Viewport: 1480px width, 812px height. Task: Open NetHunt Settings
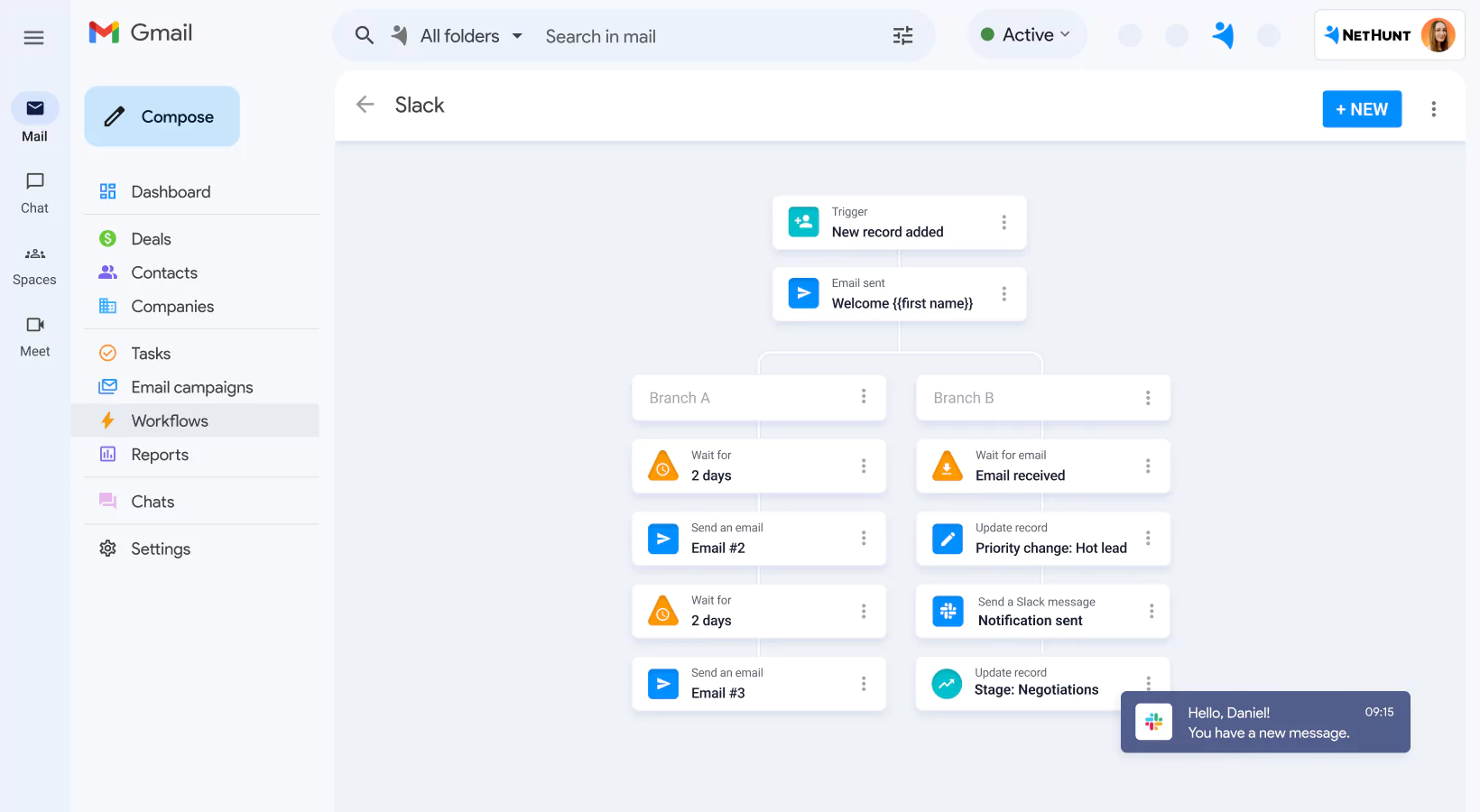coord(161,549)
